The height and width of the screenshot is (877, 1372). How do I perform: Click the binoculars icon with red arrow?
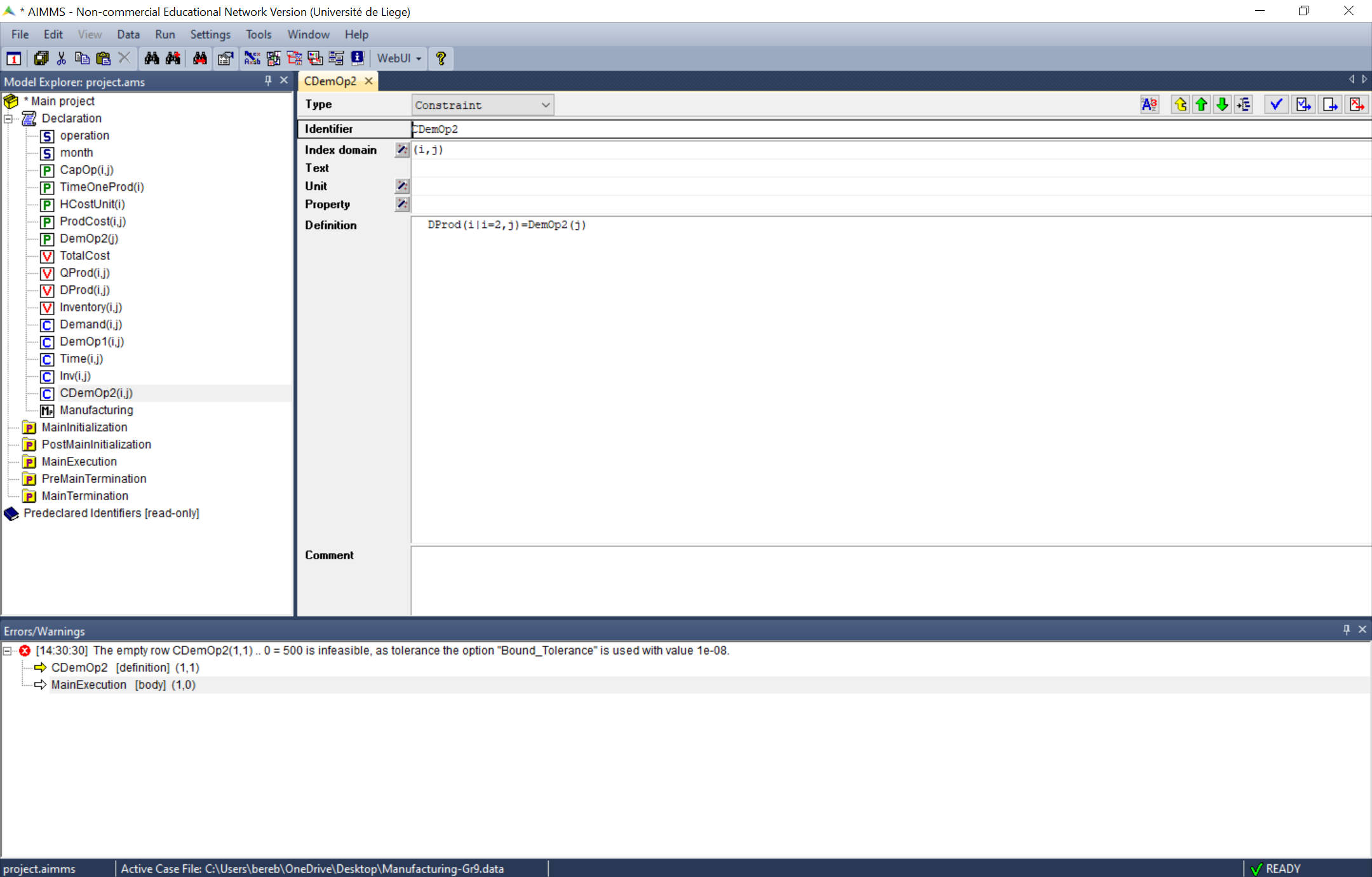click(x=200, y=58)
